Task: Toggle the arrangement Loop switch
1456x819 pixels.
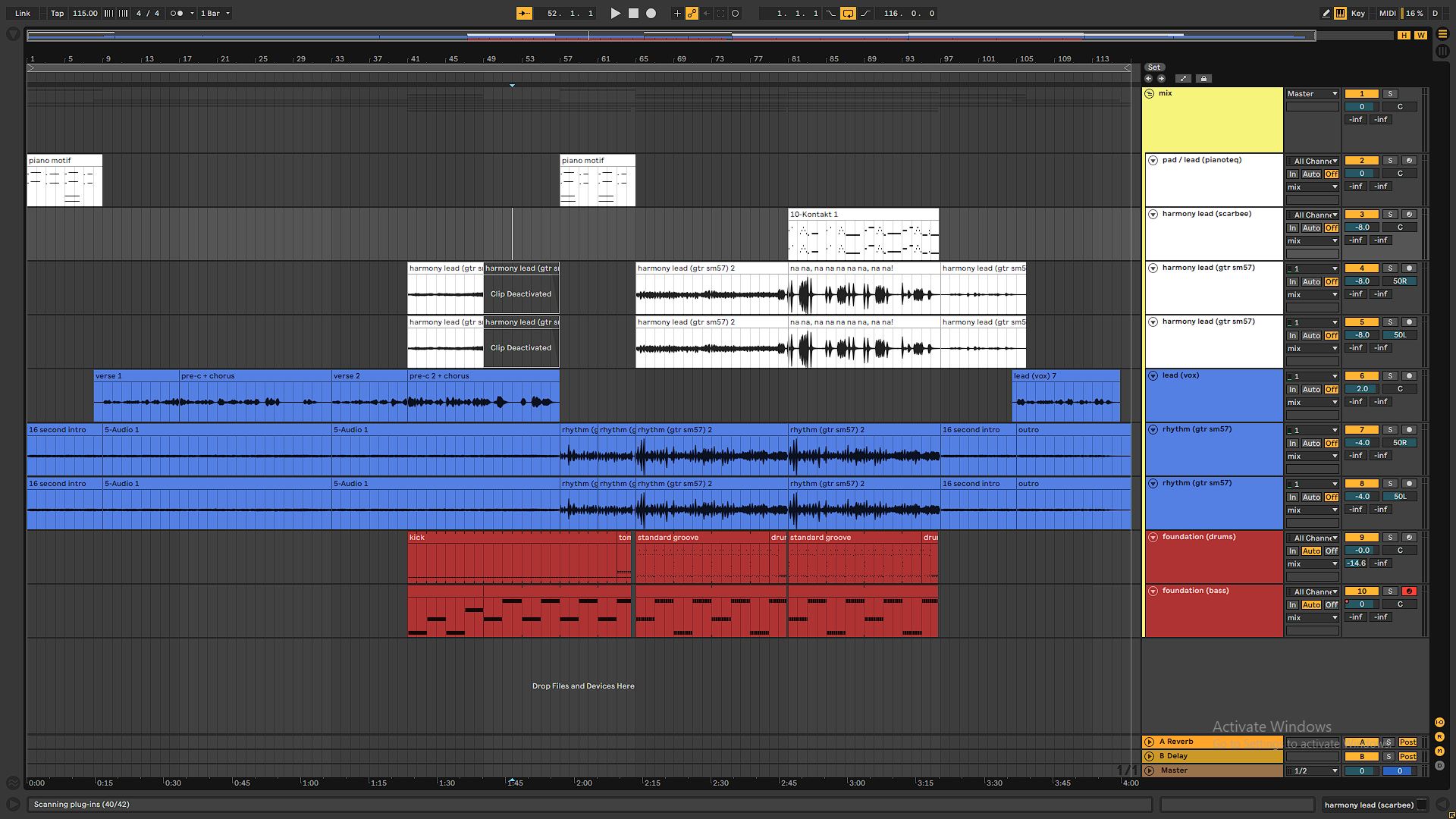Action: pos(848,13)
